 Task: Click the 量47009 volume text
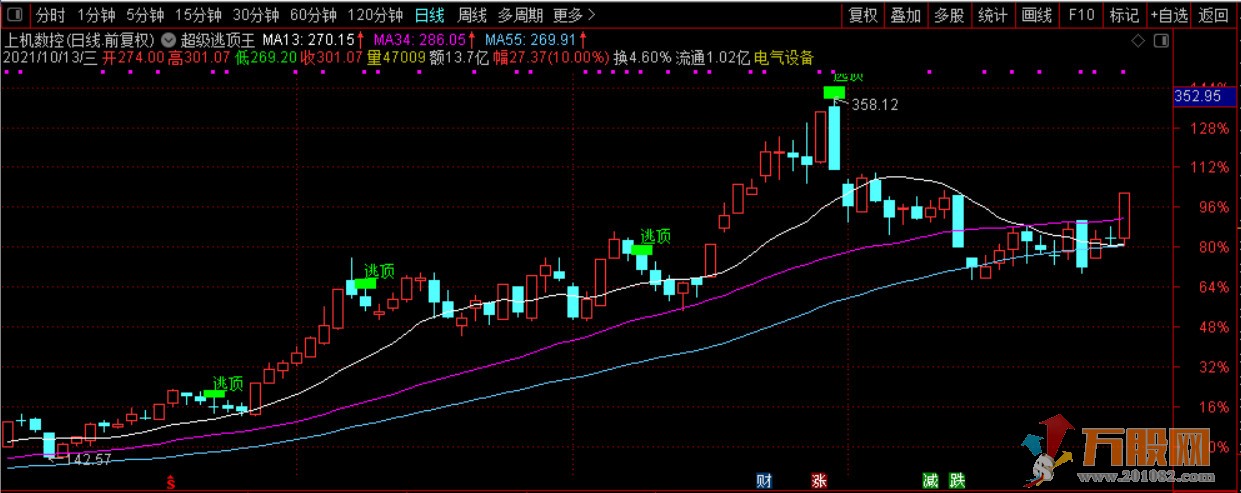click(395, 58)
